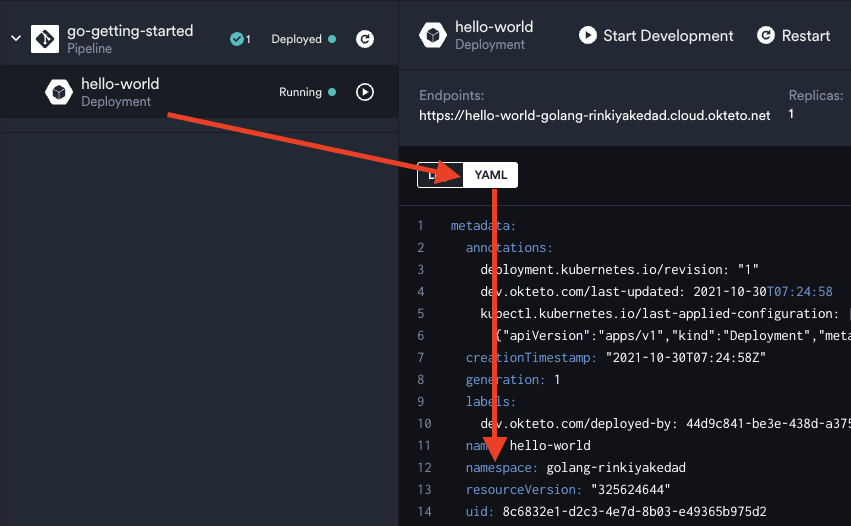Click the resourceVersion value 325624644
Image resolution: width=851 pixels, height=526 pixels.
tap(631, 490)
